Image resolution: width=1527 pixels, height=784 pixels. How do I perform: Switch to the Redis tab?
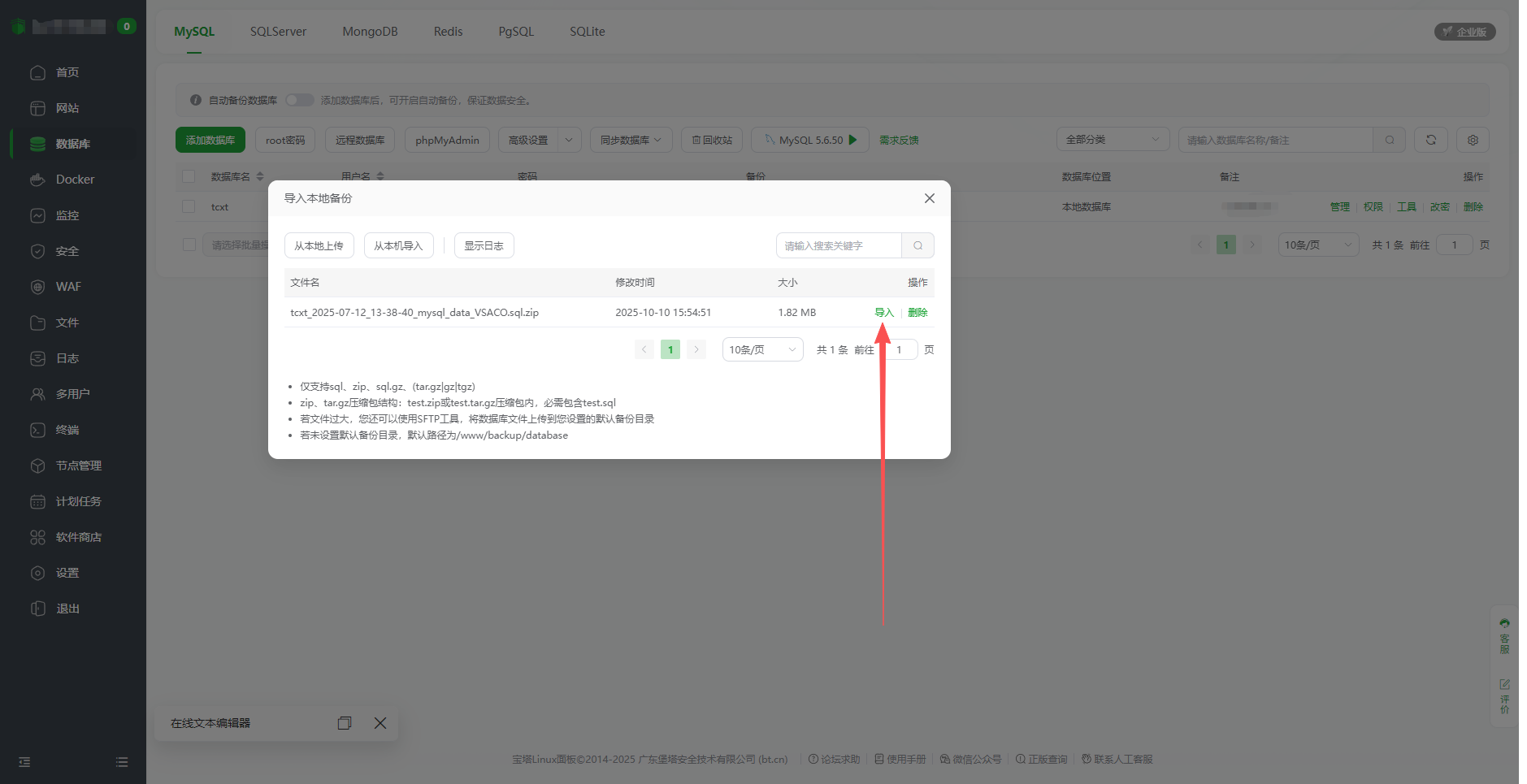point(448,32)
